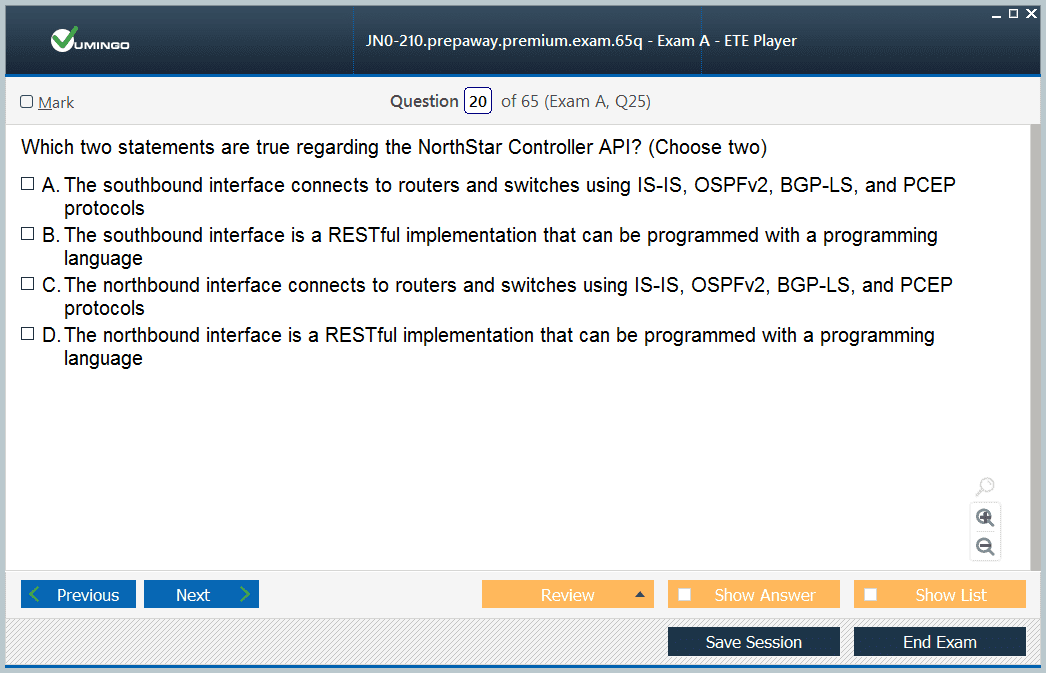Select answer option A checkbox
The height and width of the screenshot is (673, 1046).
click(27, 183)
